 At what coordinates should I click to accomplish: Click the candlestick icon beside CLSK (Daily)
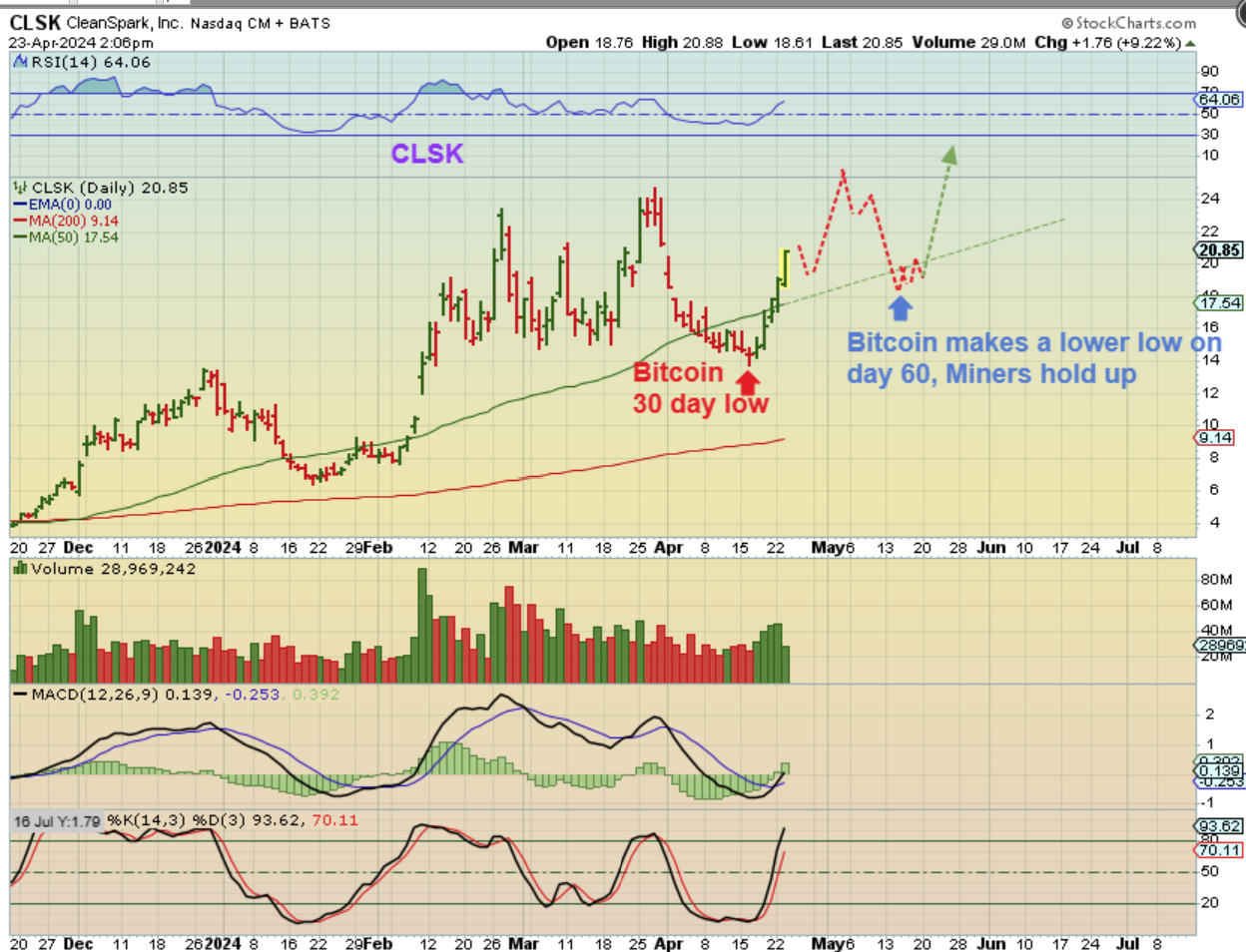[20, 188]
